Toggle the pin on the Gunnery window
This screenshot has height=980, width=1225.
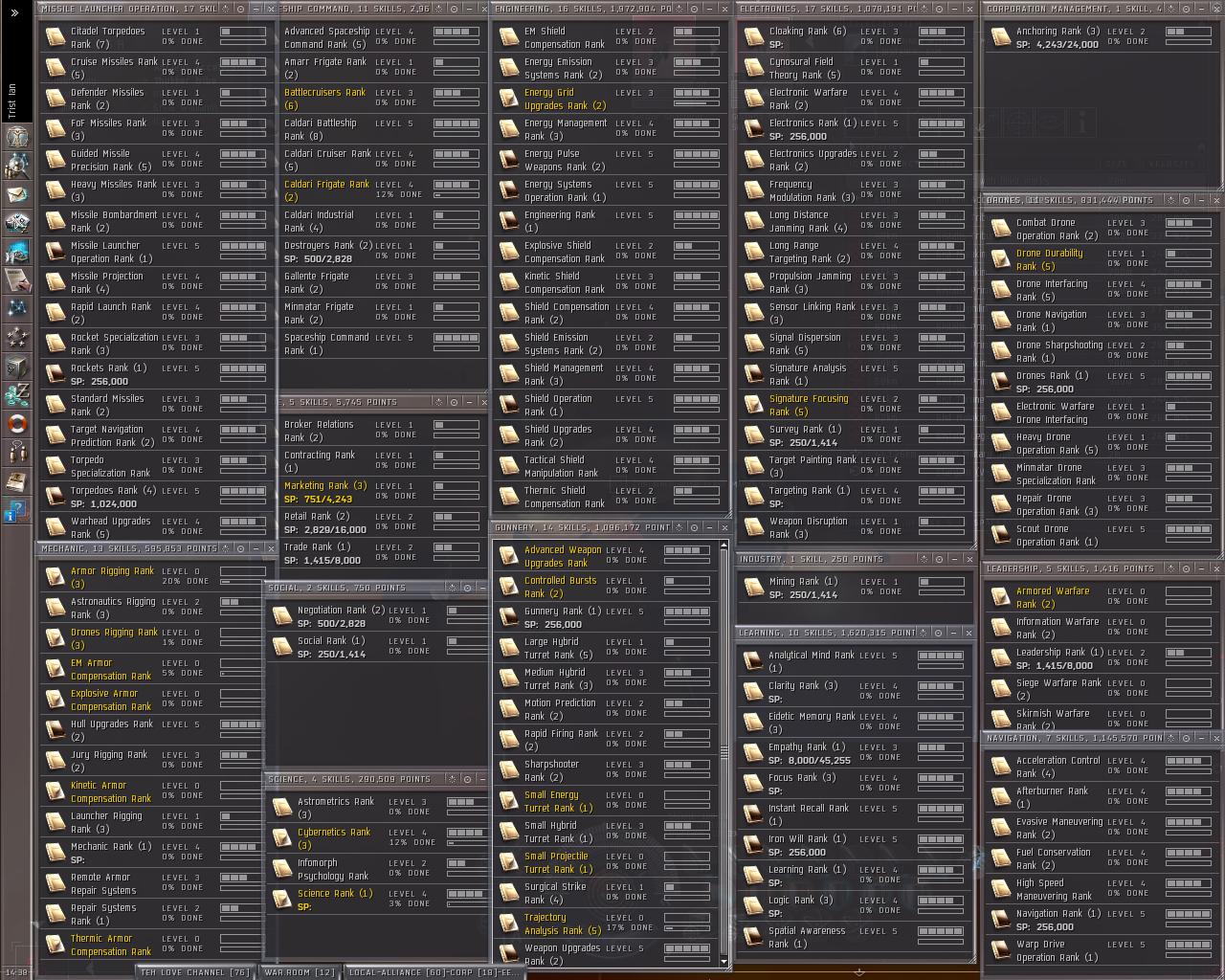(x=693, y=527)
